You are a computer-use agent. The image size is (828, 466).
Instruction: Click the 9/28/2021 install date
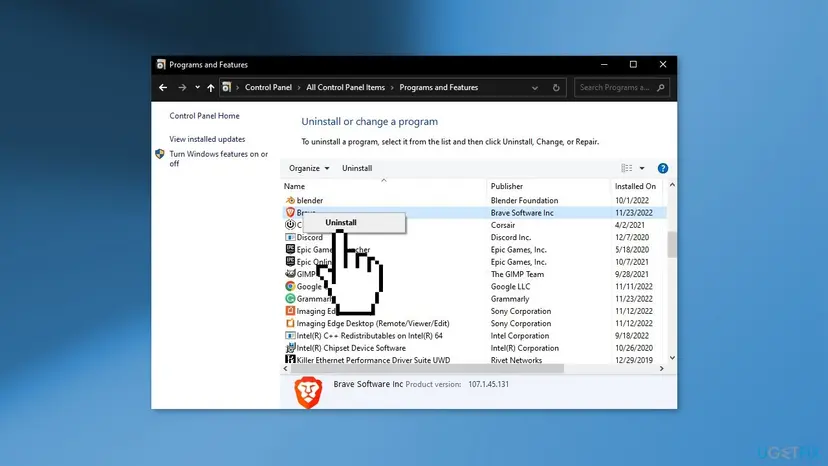(x=632, y=274)
